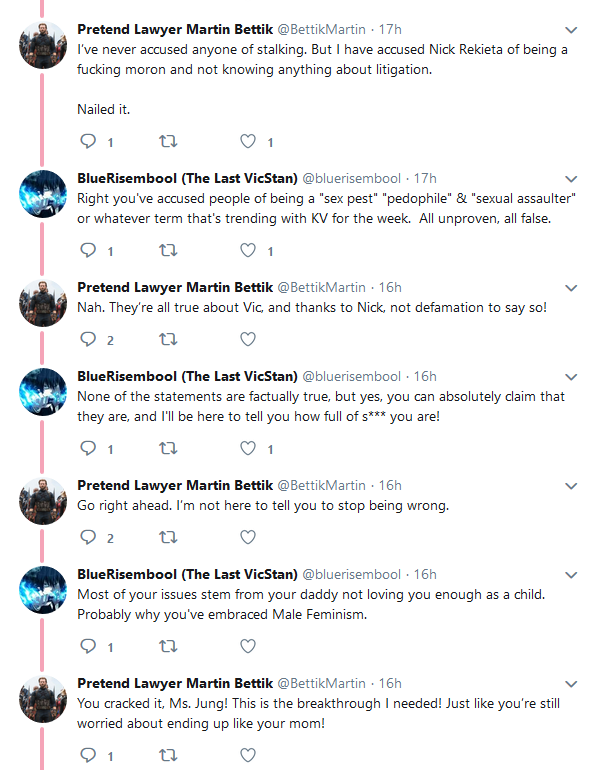Open Martin Bettik's avatar on the 'Go right ahead' tweet
Screen dimensions: 594x770
[x=43, y=500]
